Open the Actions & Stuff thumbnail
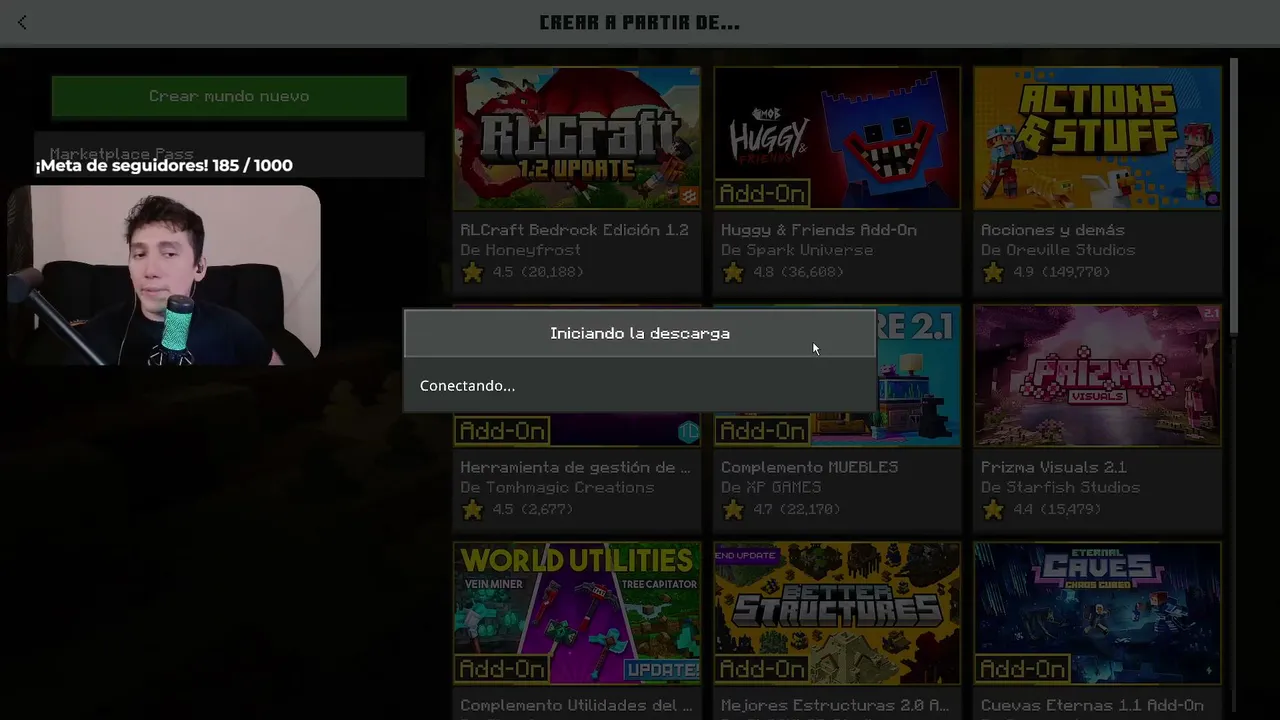The width and height of the screenshot is (1280, 720). coord(1098,138)
